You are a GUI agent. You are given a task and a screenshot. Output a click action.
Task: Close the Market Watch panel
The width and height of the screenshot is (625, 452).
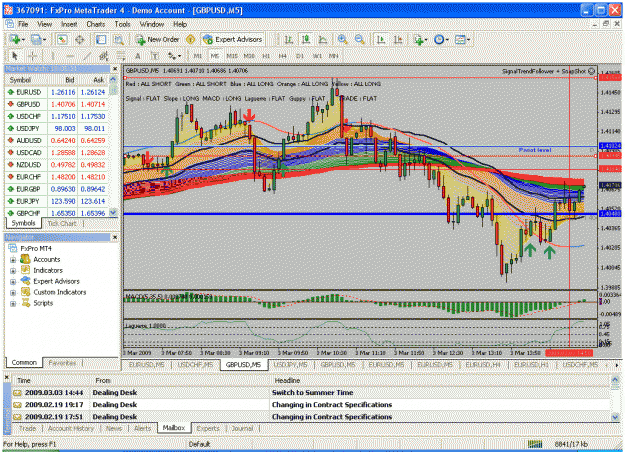115,69
